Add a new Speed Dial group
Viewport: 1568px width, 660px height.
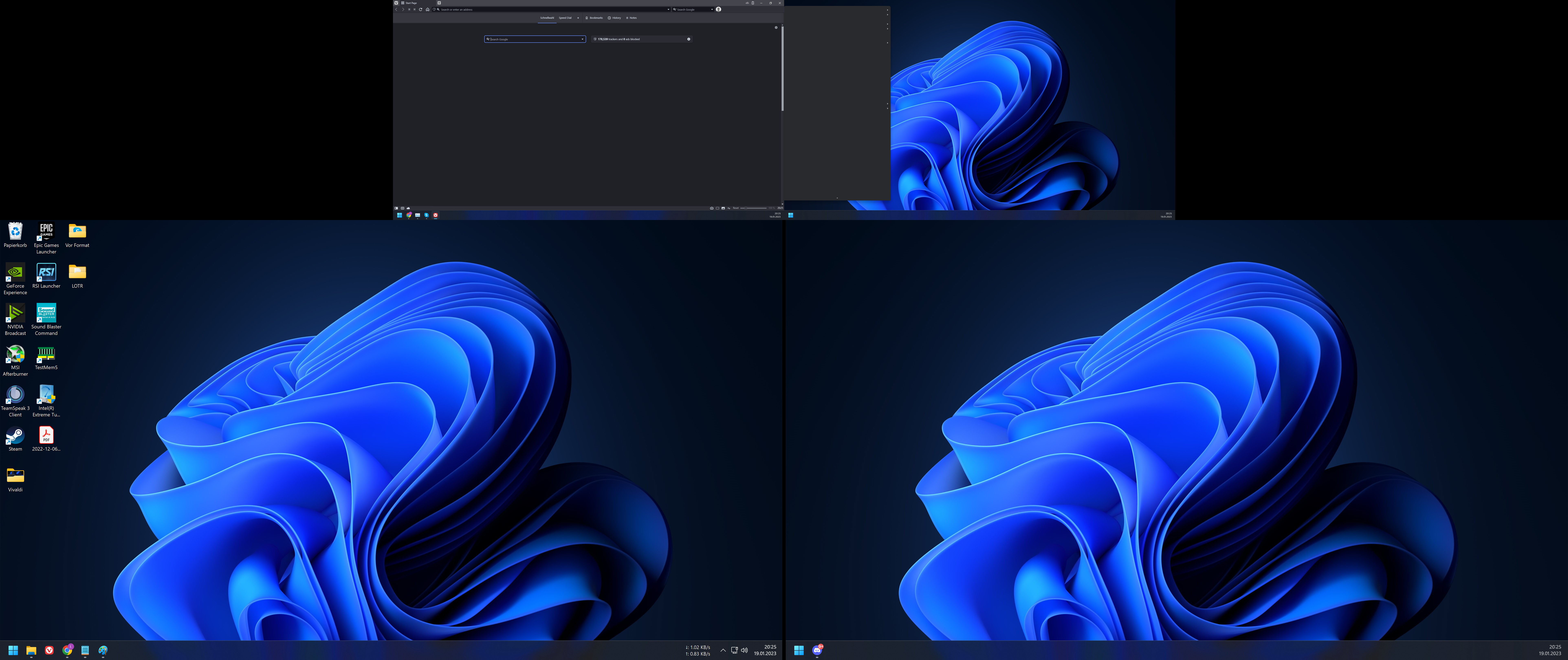coord(578,18)
